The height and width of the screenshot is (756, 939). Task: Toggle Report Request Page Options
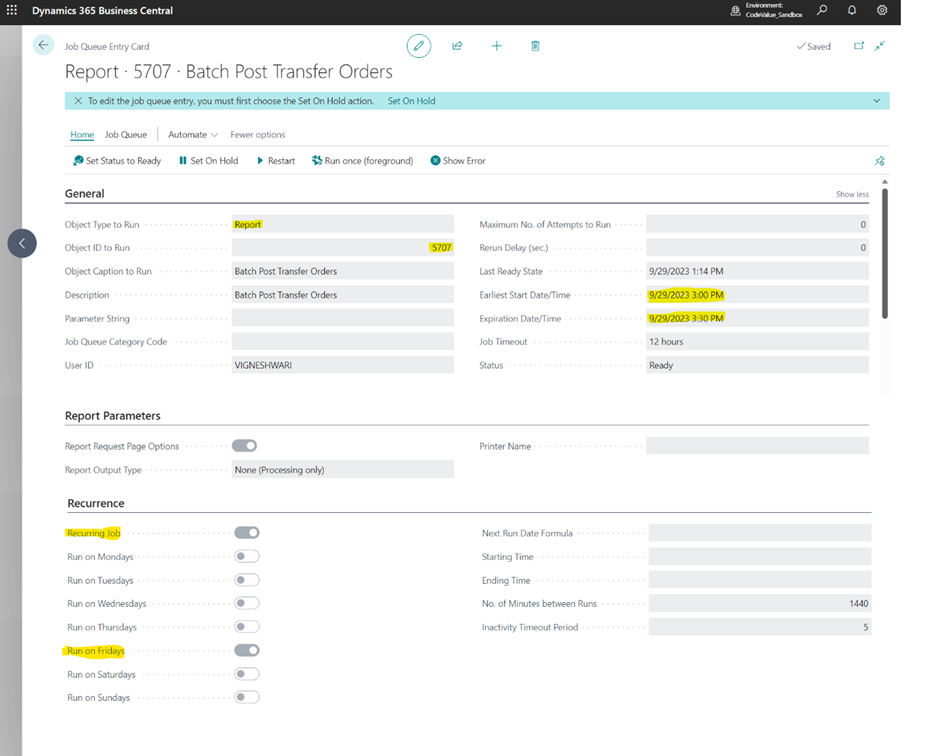coord(244,446)
